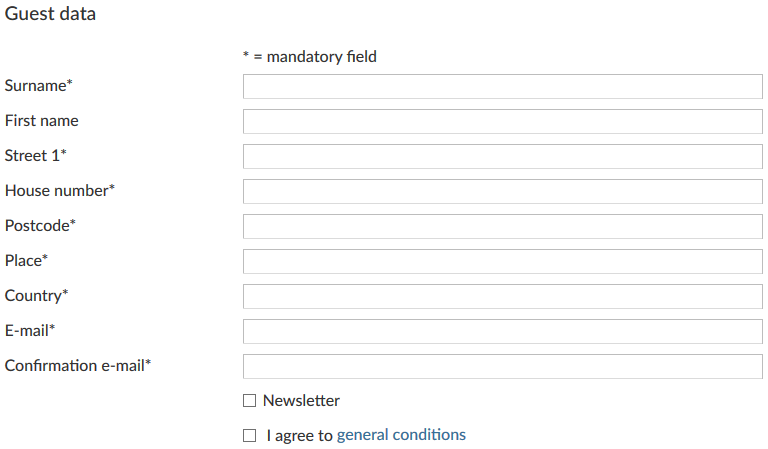
Task: Click the Country label text
Action: 35,296
